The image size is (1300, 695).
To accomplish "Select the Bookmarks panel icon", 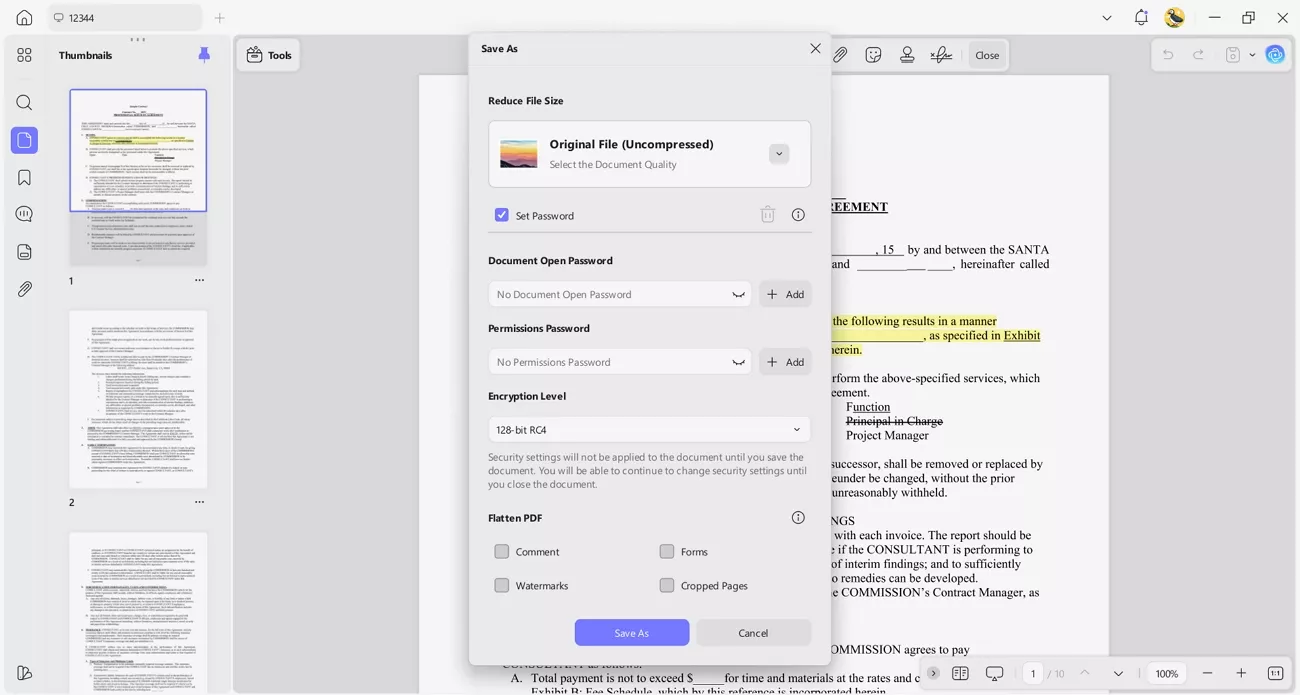I will coord(24,176).
